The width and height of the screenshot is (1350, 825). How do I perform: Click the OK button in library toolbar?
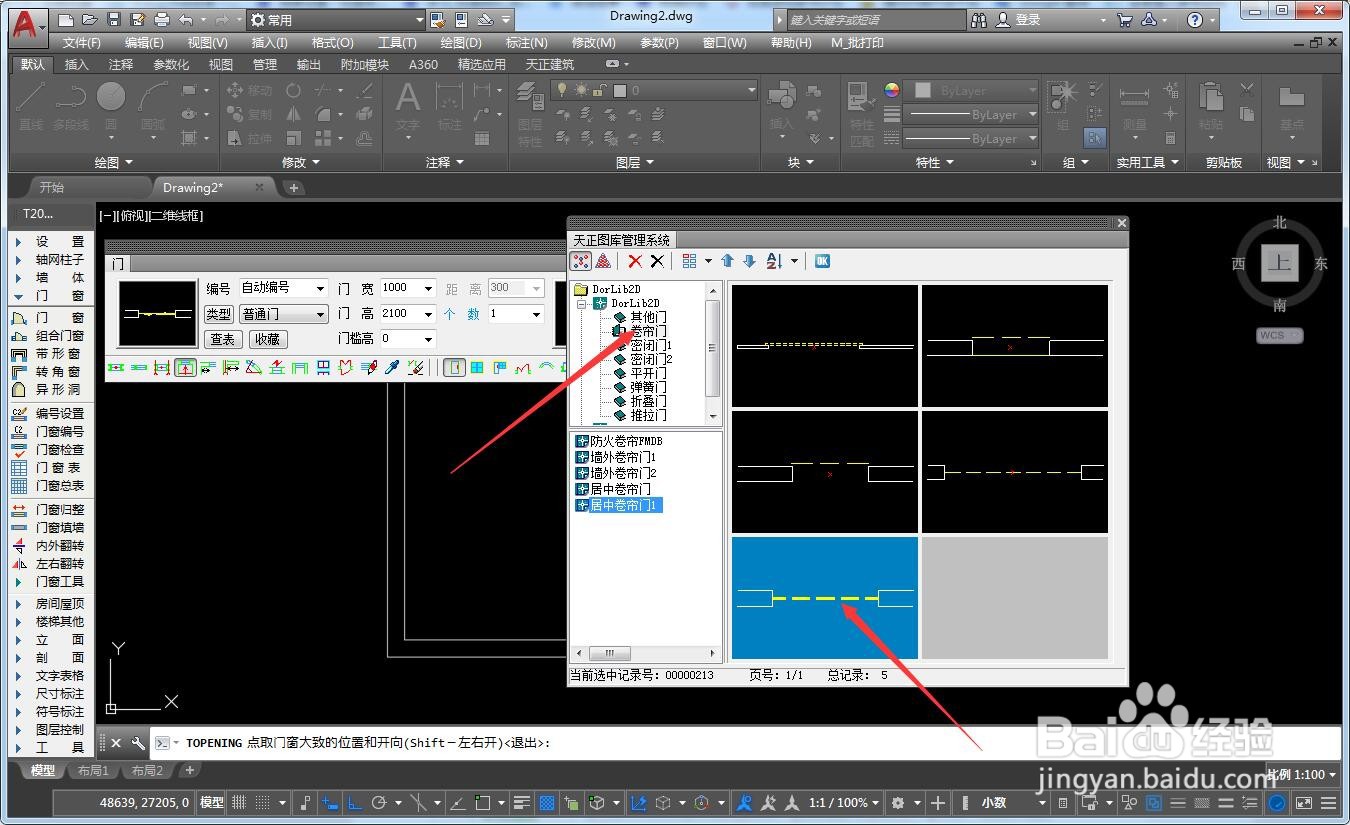(x=822, y=261)
